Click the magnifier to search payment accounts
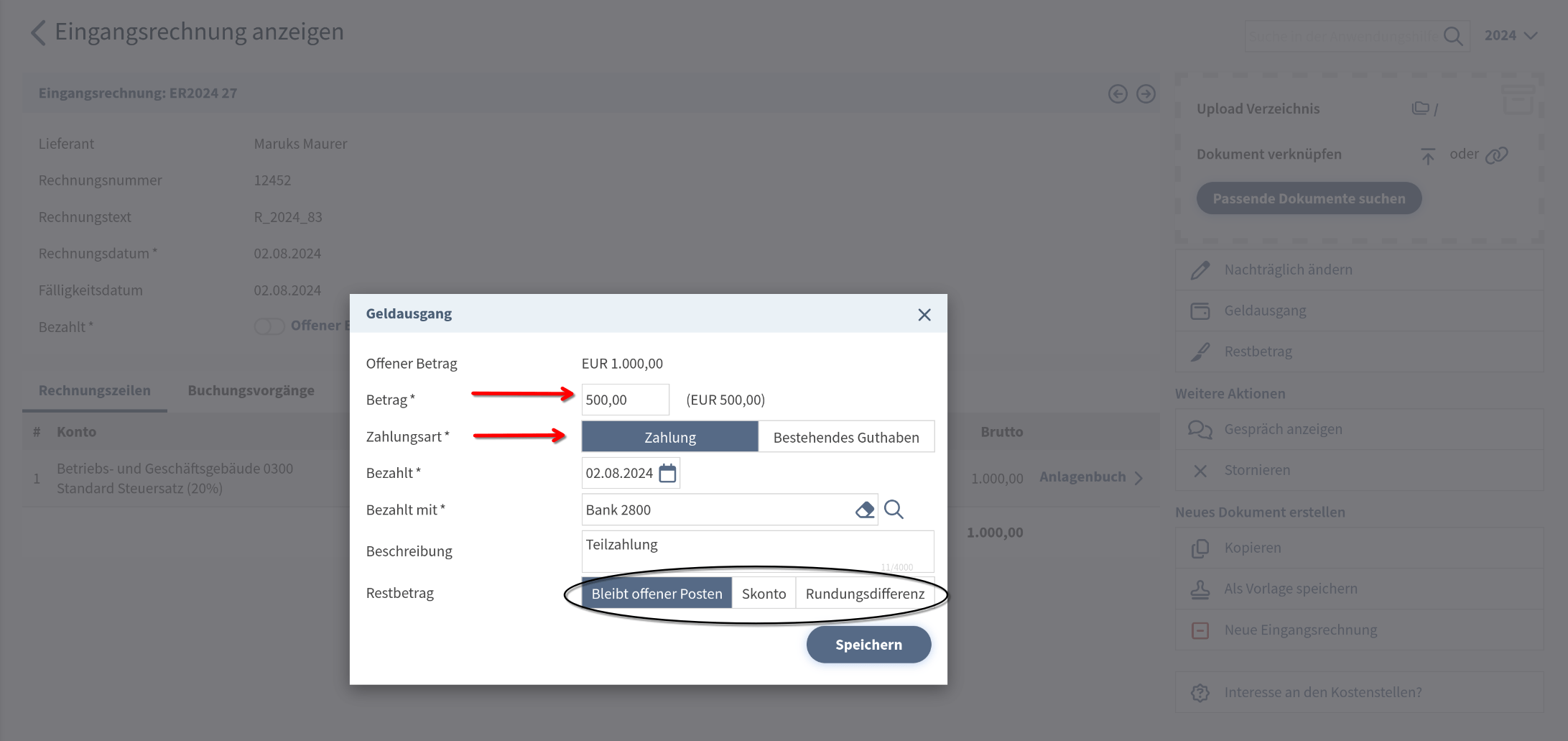Image resolution: width=1568 pixels, height=741 pixels. click(x=894, y=510)
